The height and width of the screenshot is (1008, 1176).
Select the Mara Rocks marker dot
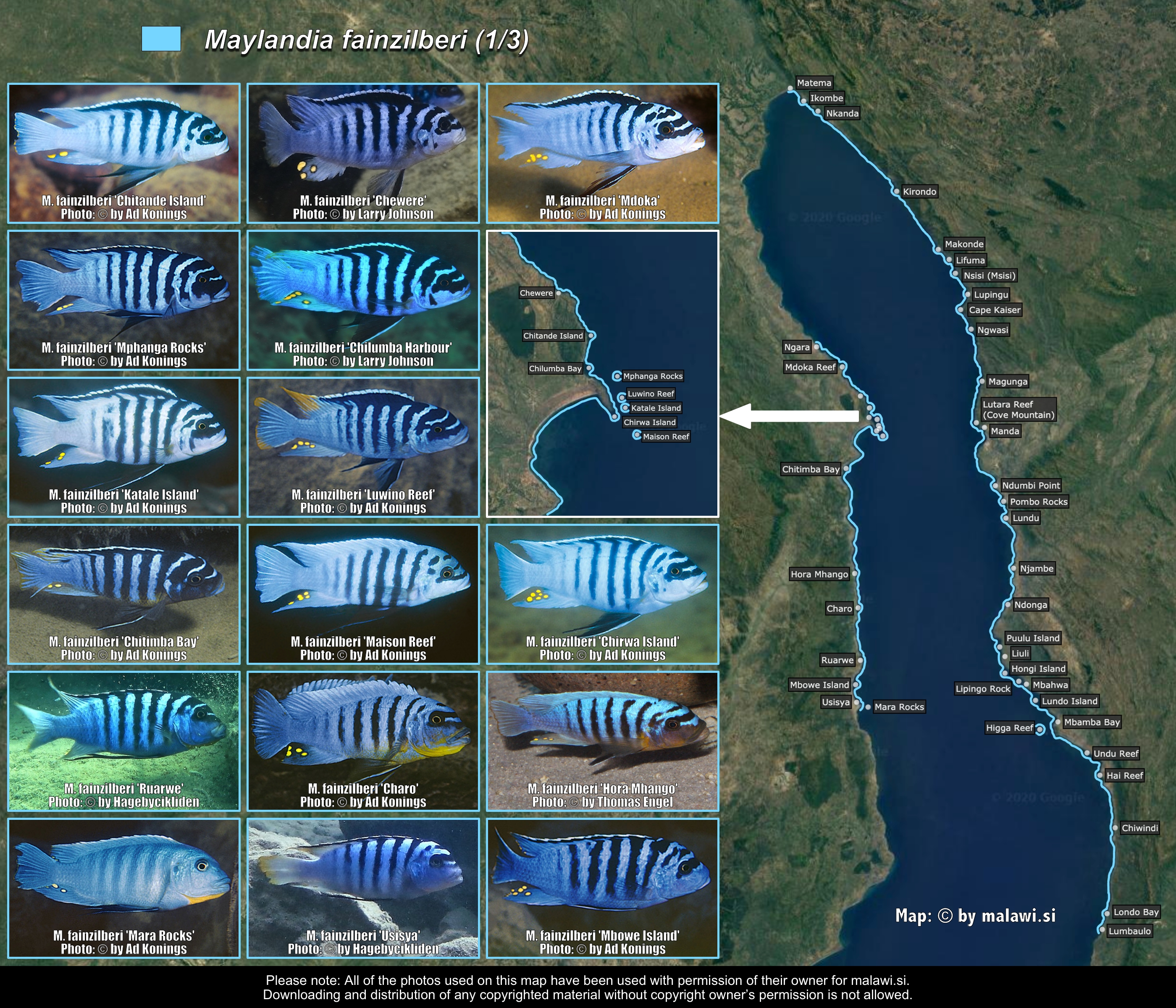coord(868,707)
